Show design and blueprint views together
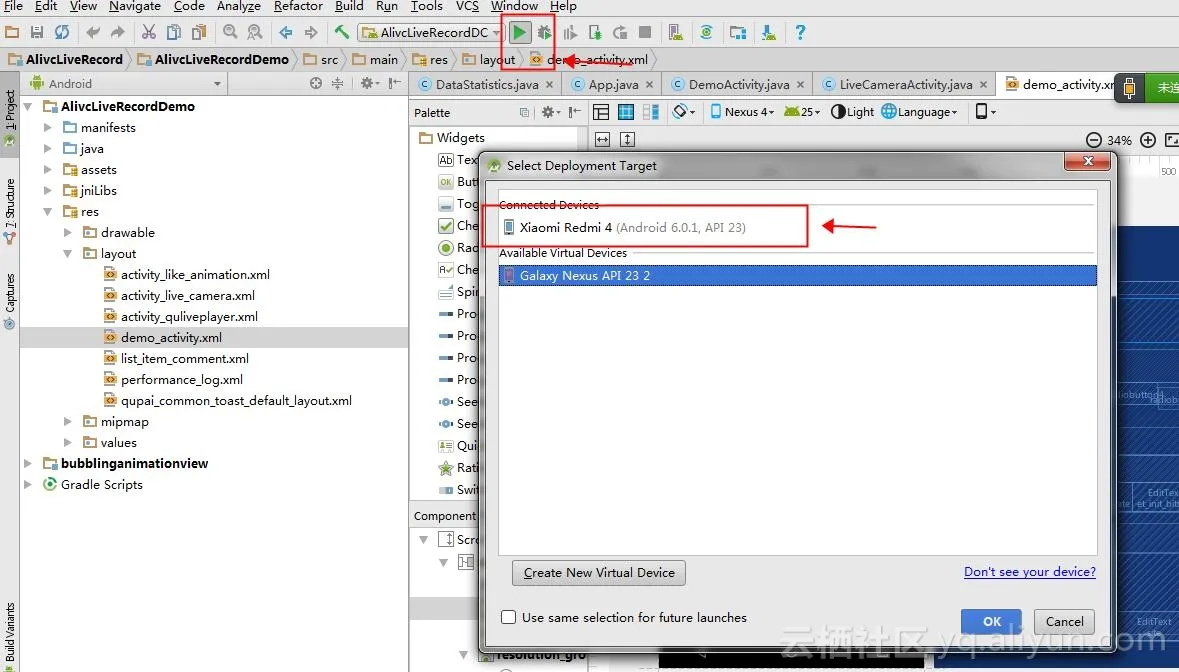 650,112
